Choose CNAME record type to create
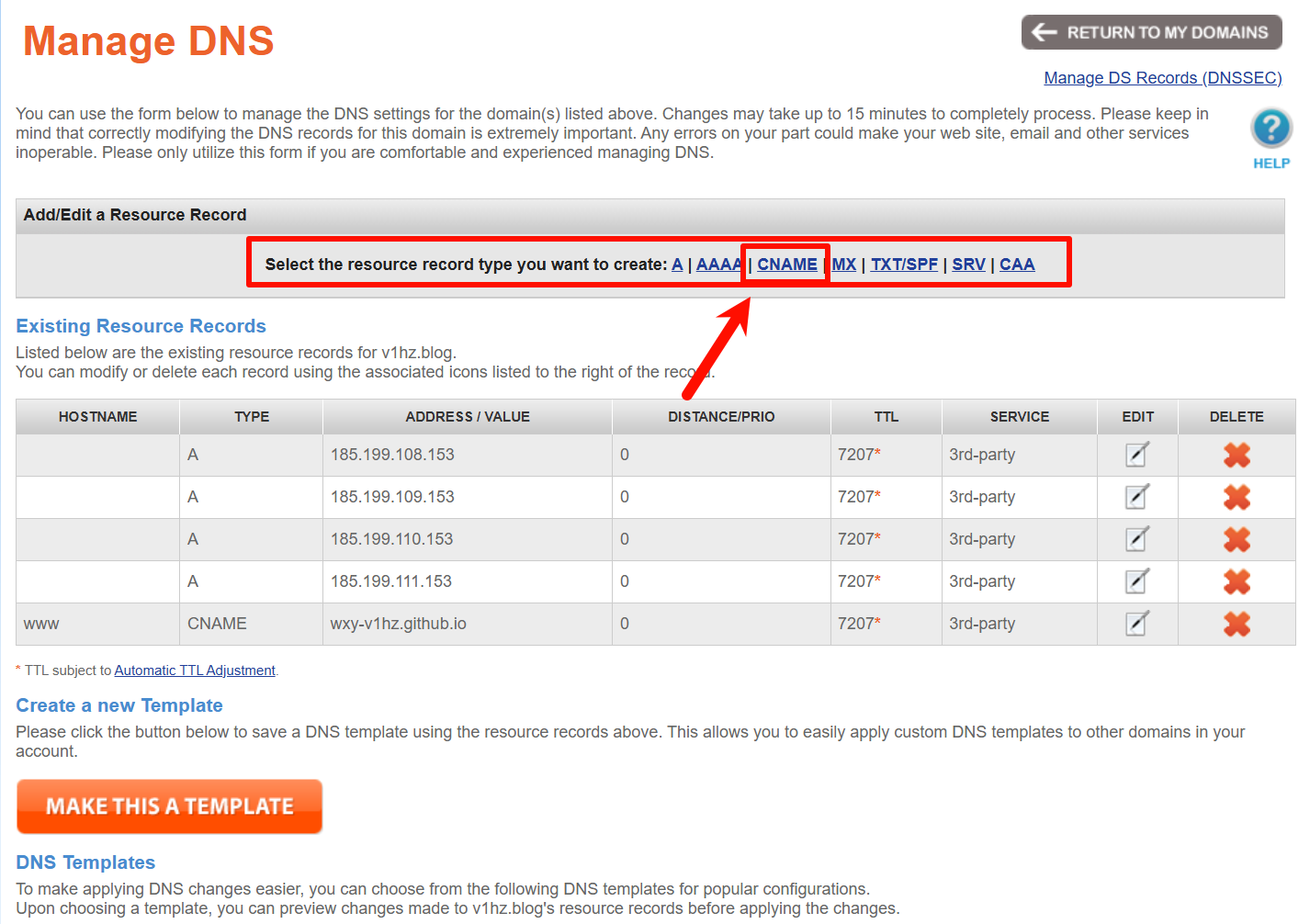Viewport: 1310px width, 924px height. pyautogui.click(x=786, y=265)
